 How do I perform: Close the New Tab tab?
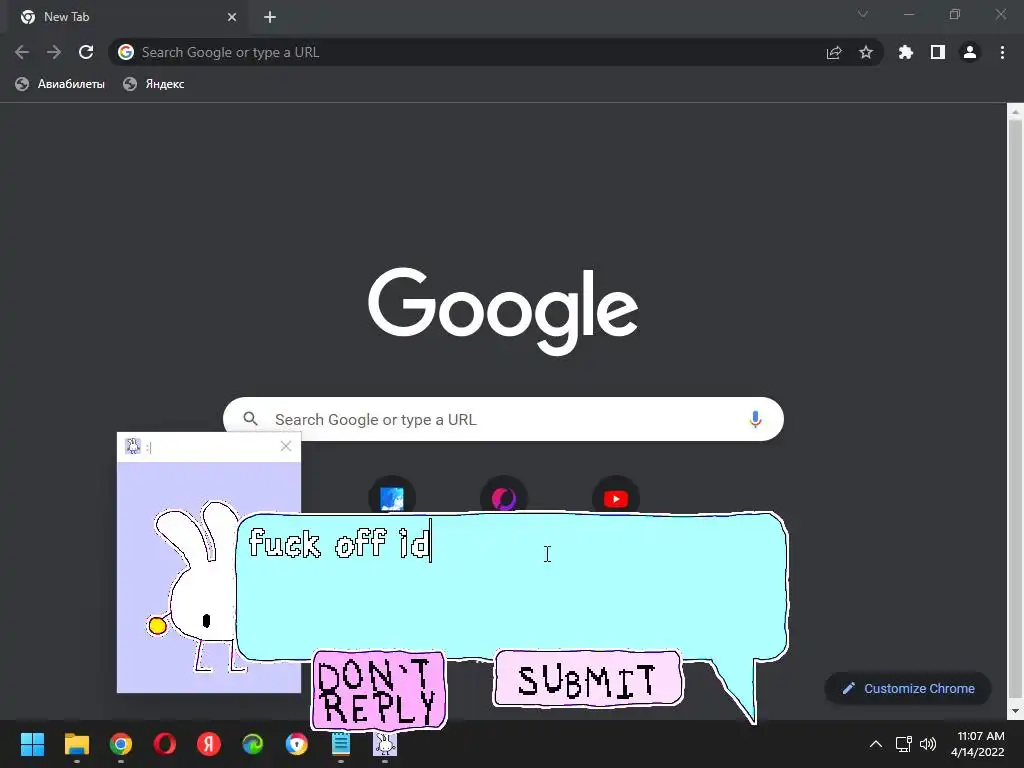point(232,17)
